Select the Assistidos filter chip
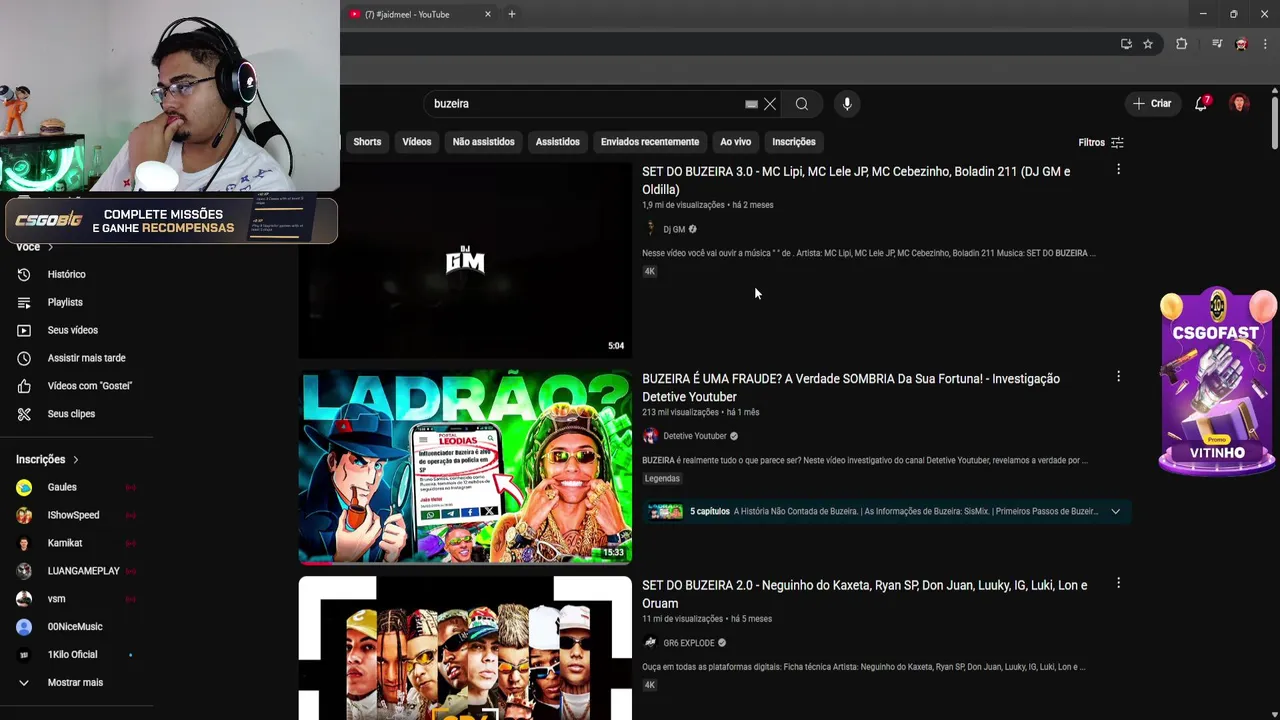1280x720 pixels. tap(557, 142)
